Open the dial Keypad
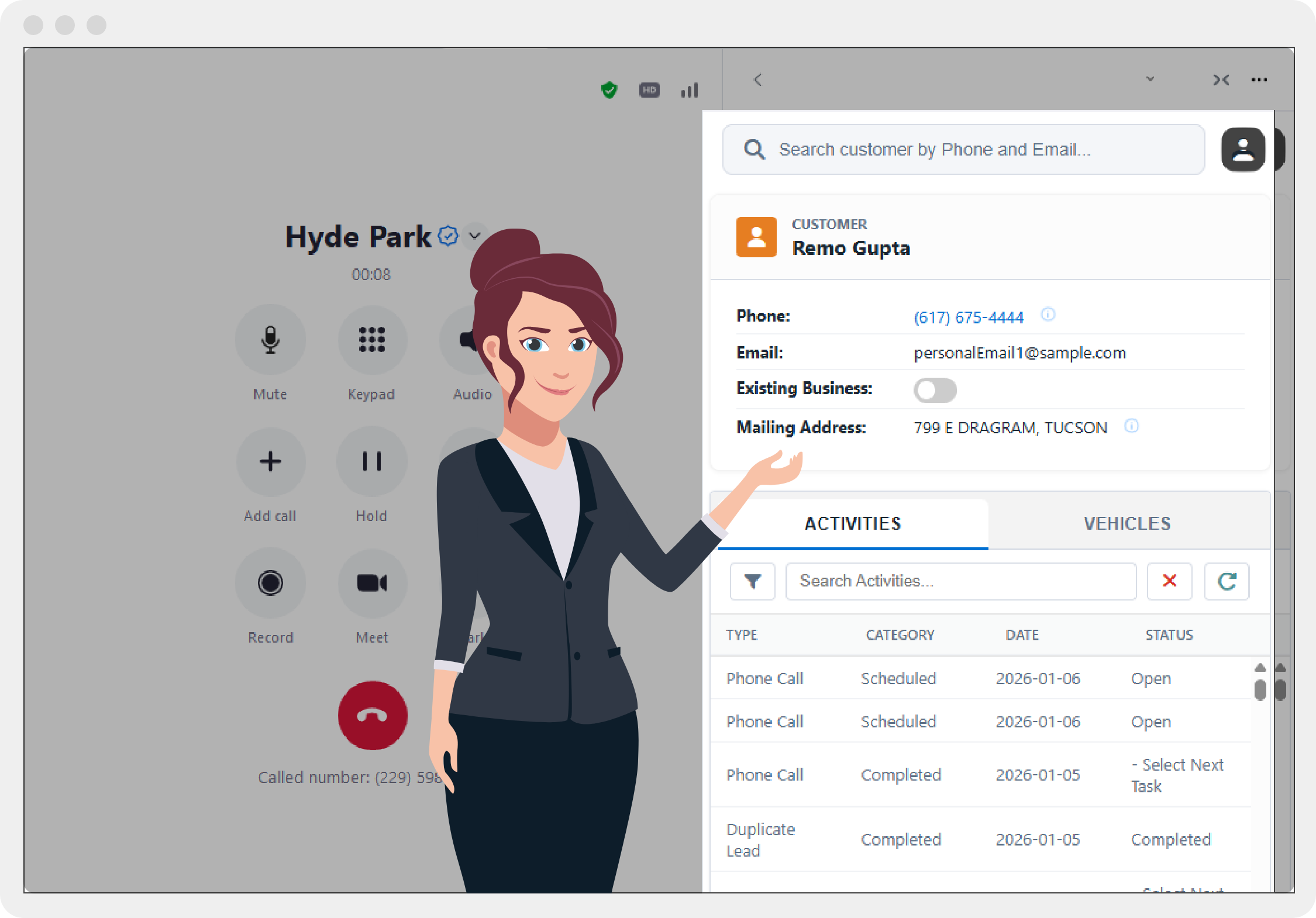Viewport: 1316px width, 918px height. (372, 340)
